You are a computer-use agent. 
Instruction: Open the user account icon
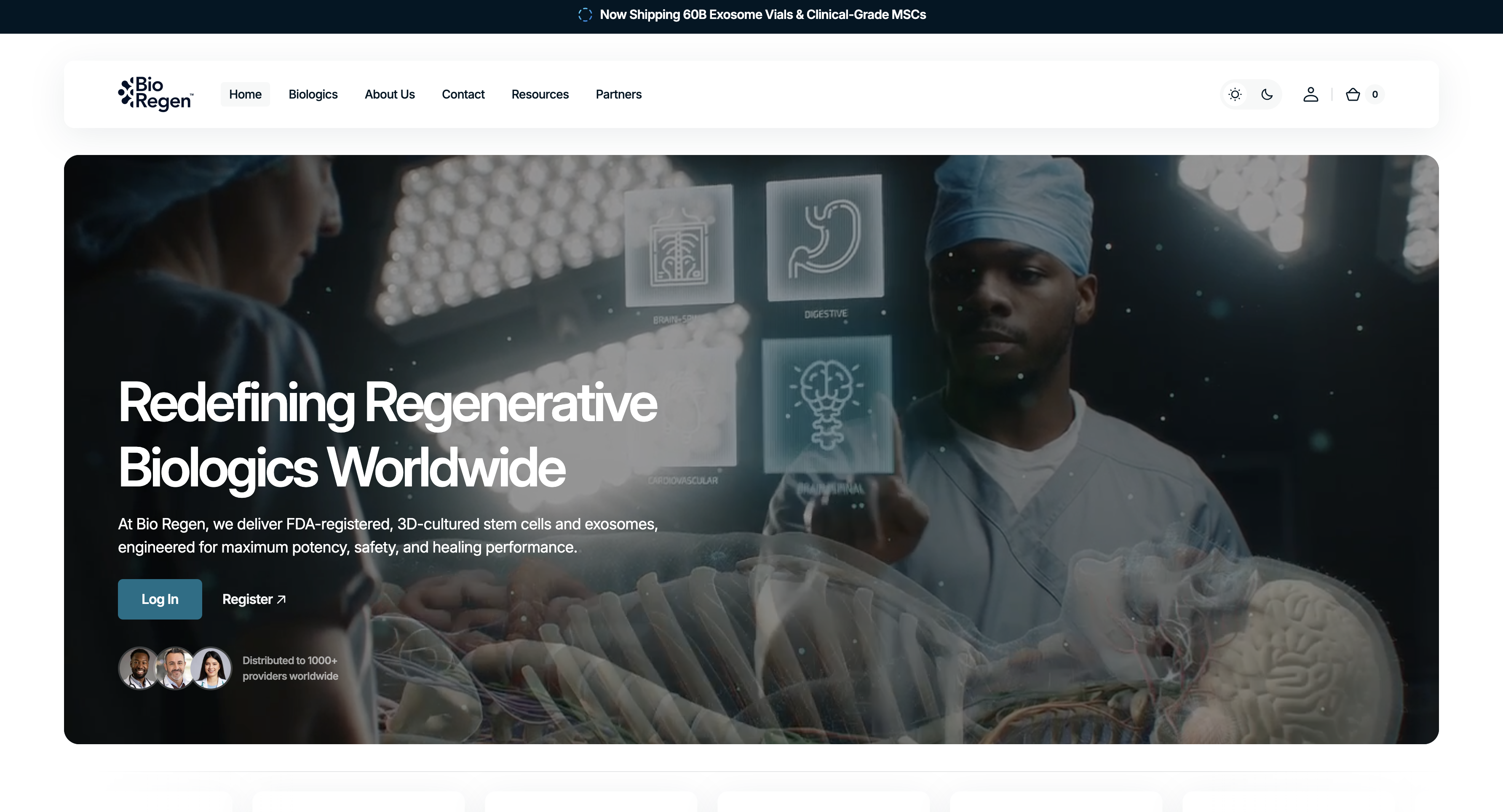point(1310,94)
